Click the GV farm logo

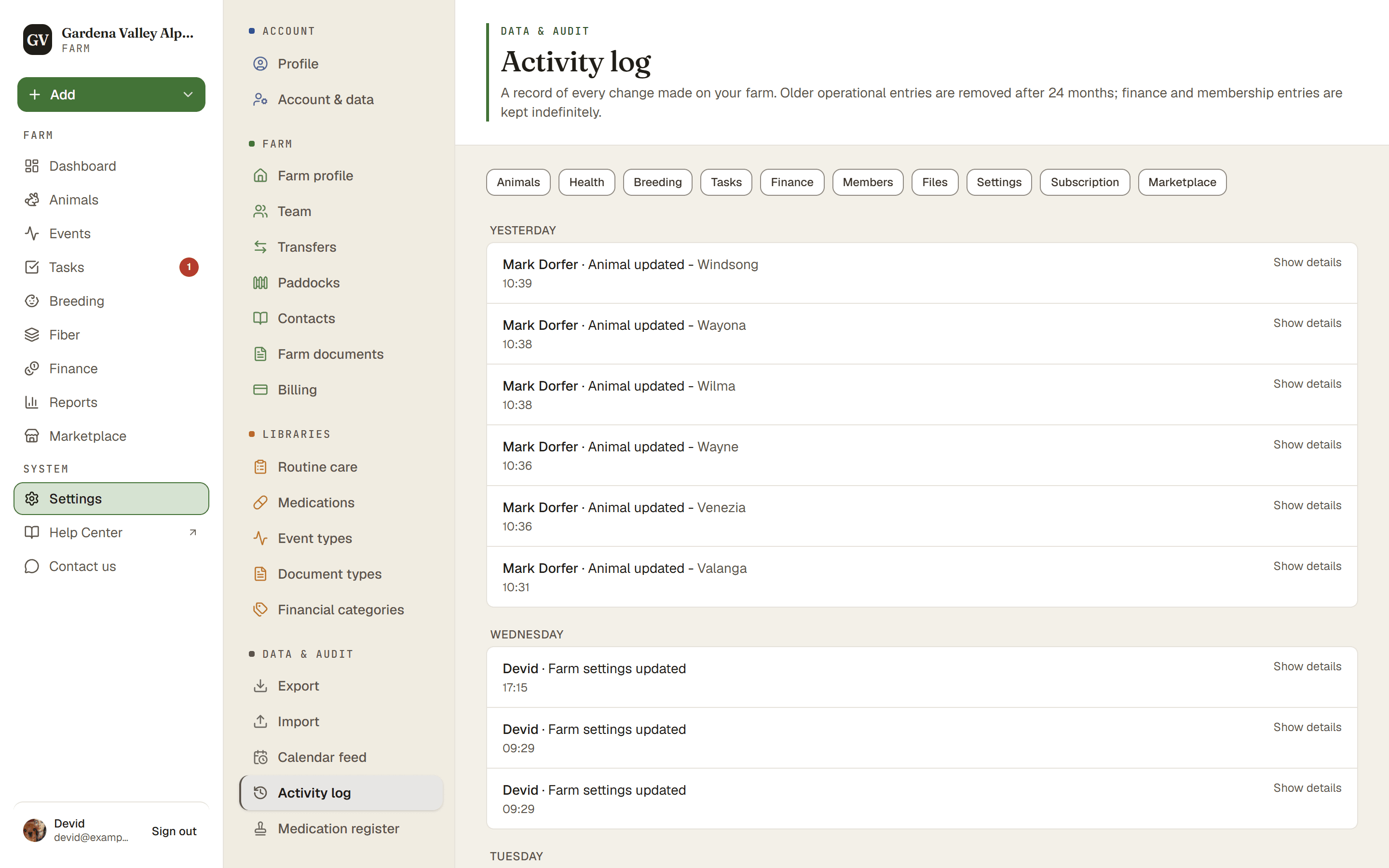click(38, 40)
